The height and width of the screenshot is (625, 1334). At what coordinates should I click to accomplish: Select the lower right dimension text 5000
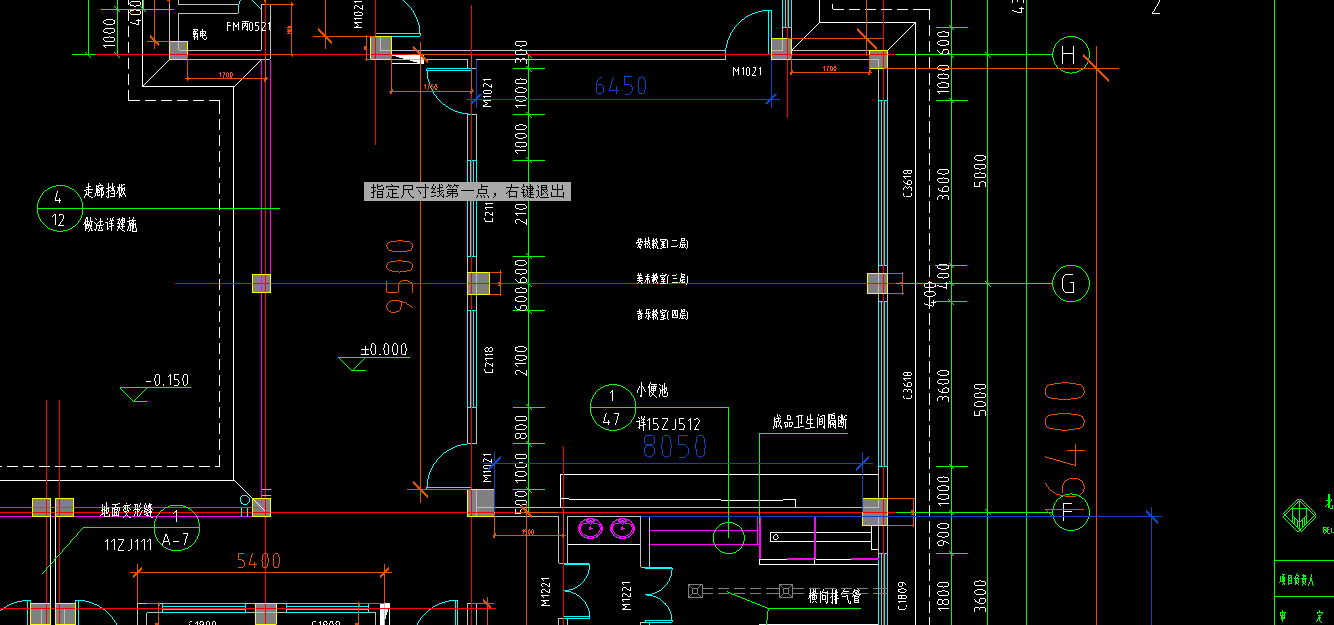[x=980, y=399]
